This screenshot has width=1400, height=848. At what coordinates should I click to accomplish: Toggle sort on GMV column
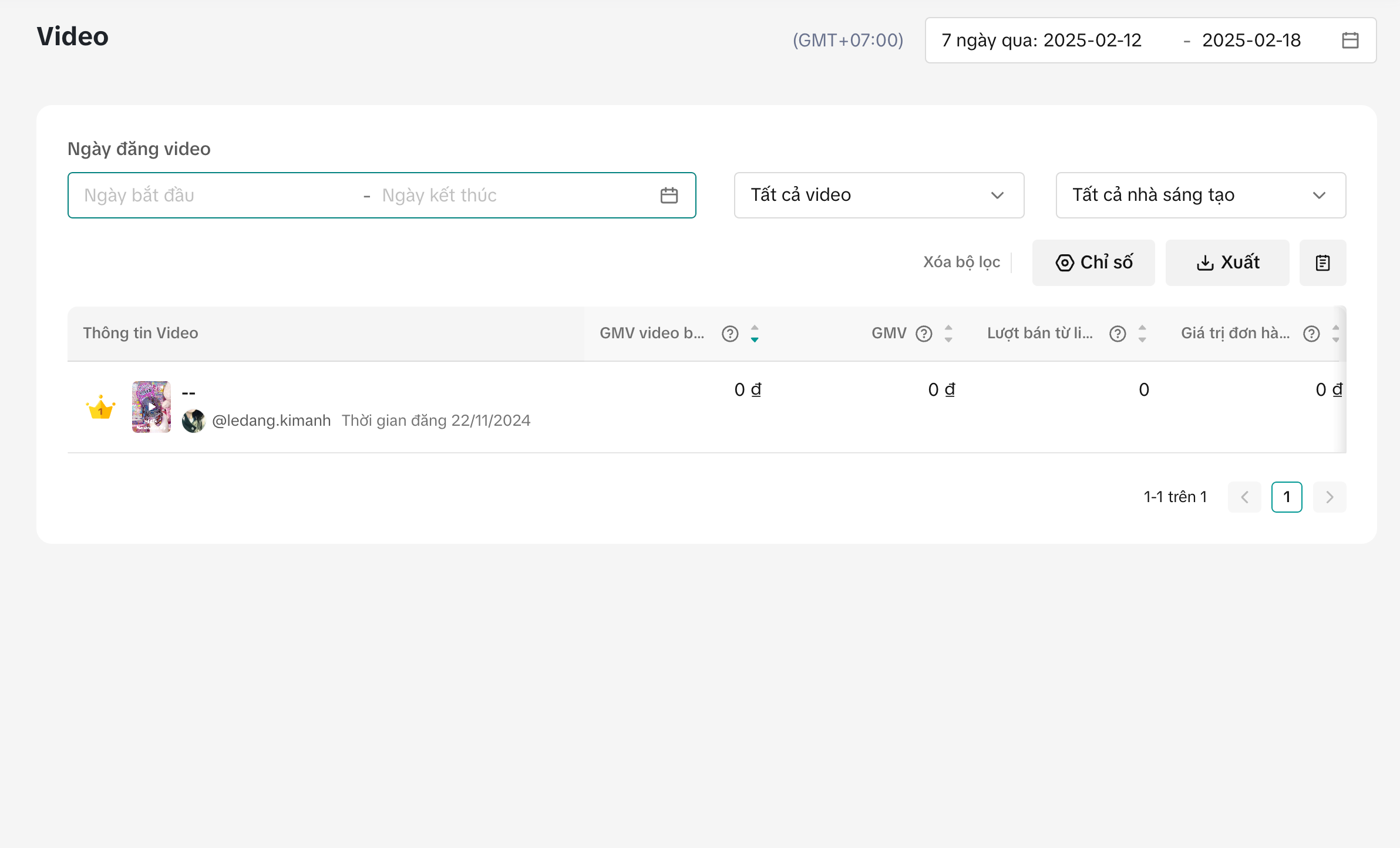[948, 334]
